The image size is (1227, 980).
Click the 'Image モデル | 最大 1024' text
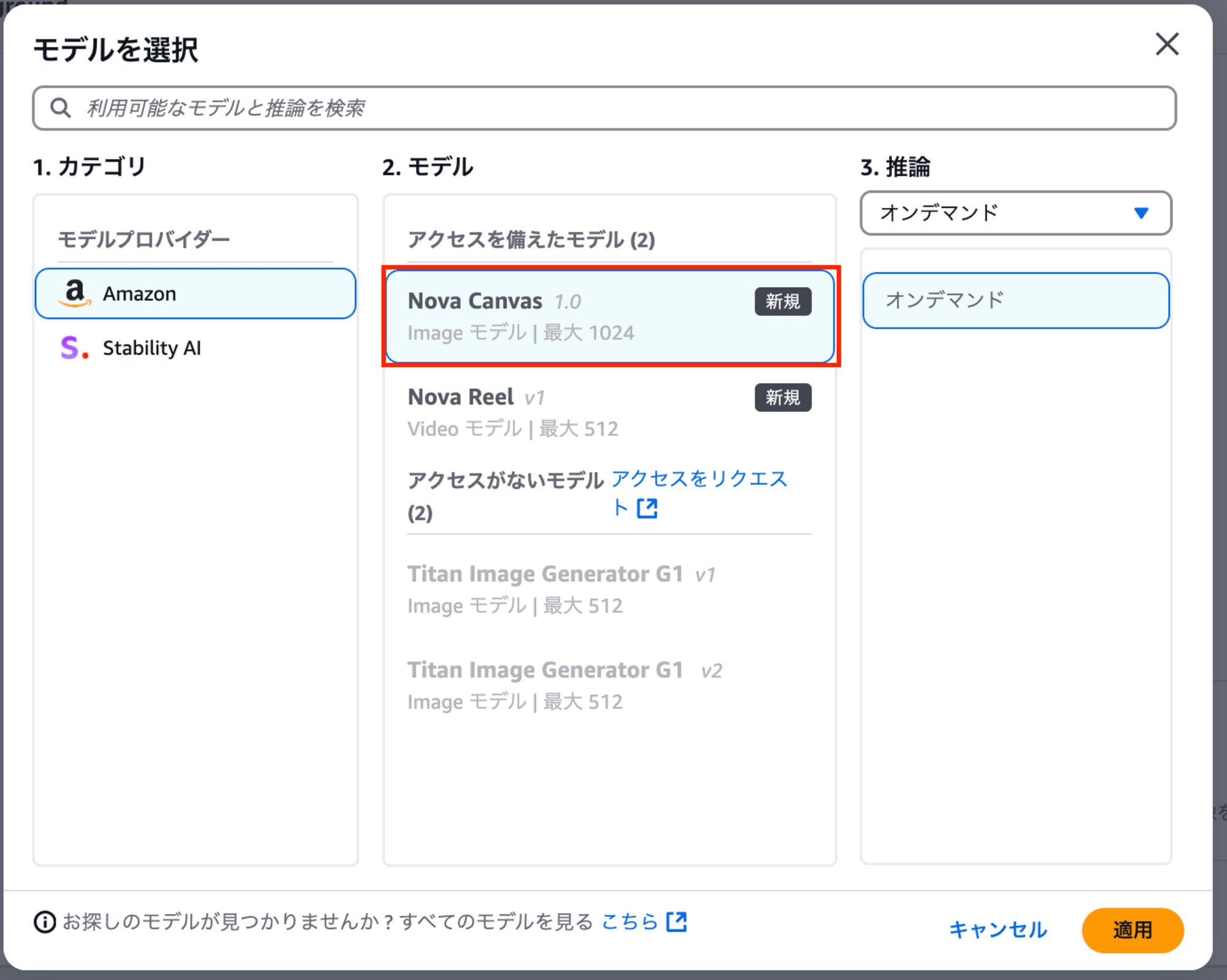coord(521,333)
